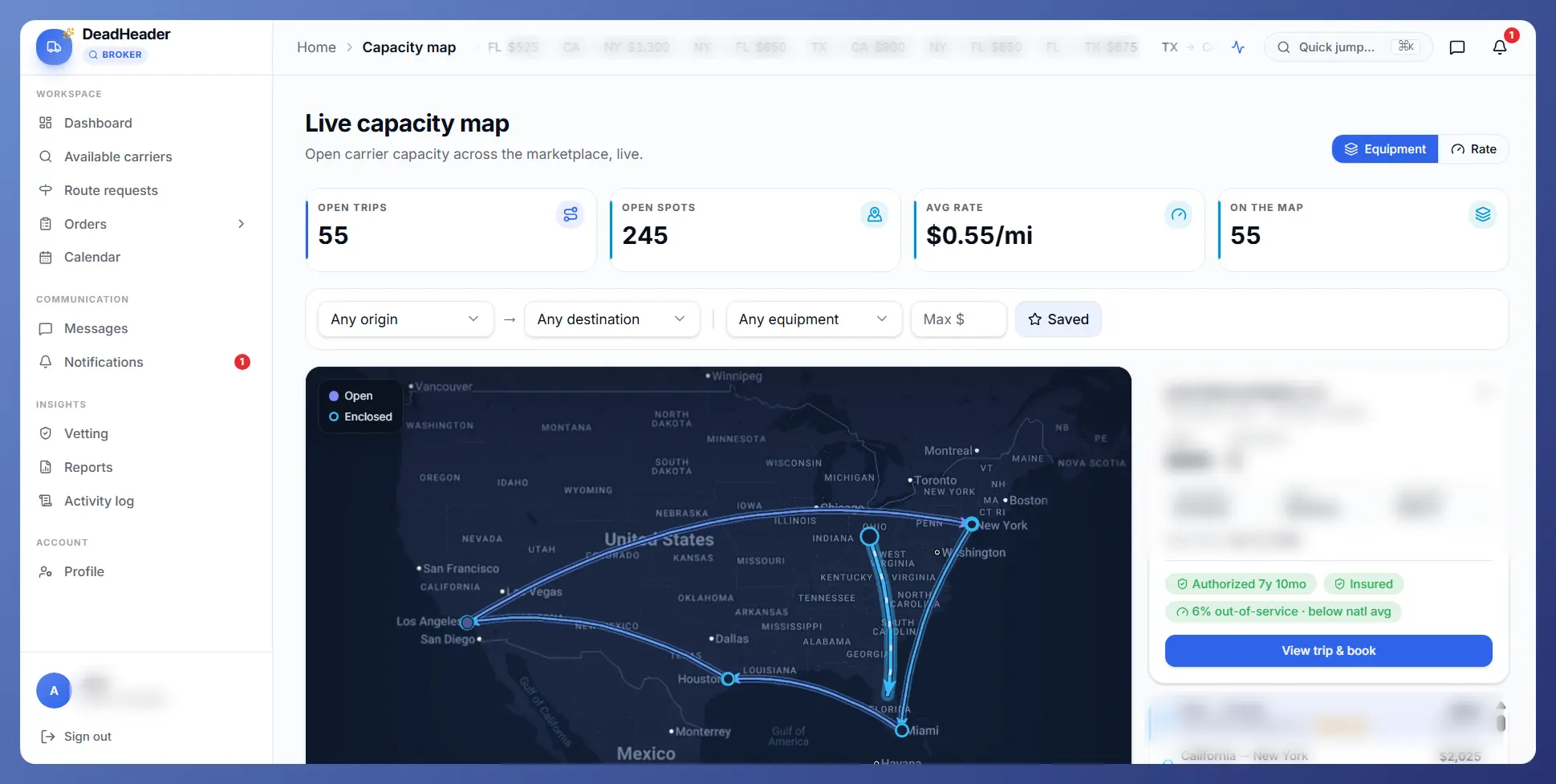Click the Ohio map node

click(x=869, y=536)
